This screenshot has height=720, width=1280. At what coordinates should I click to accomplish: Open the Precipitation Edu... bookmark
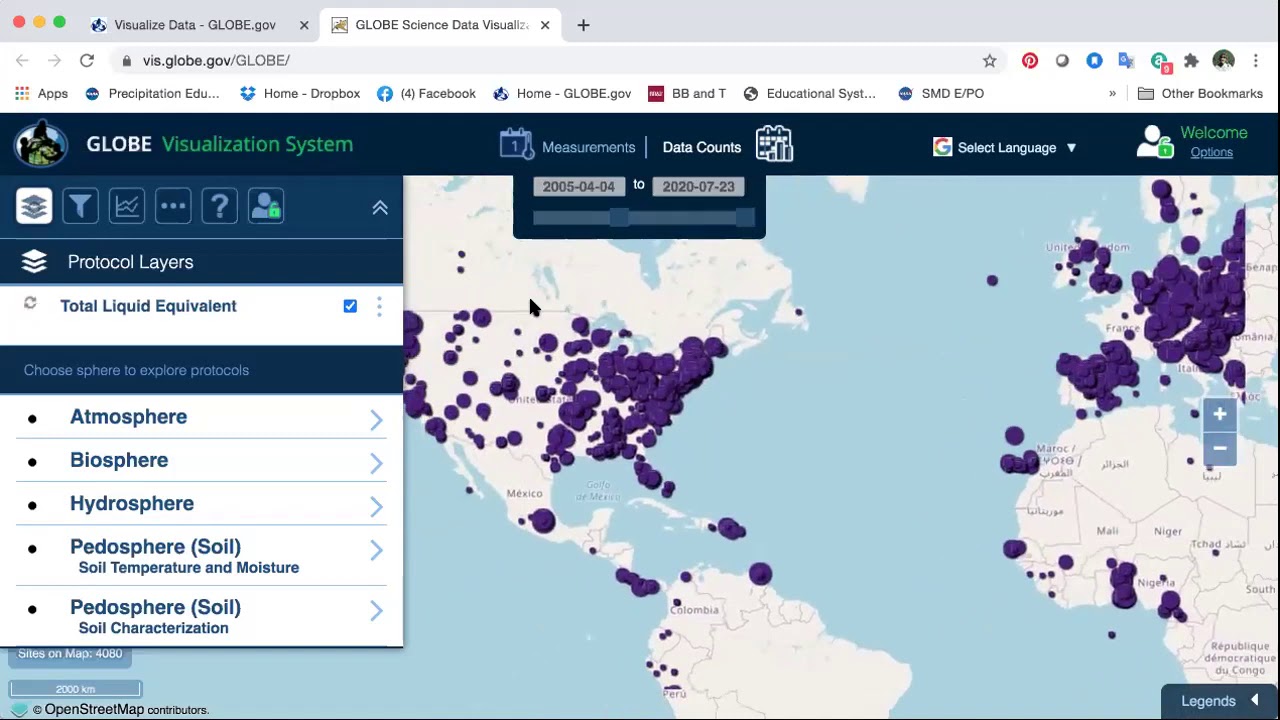pos(152,93)
